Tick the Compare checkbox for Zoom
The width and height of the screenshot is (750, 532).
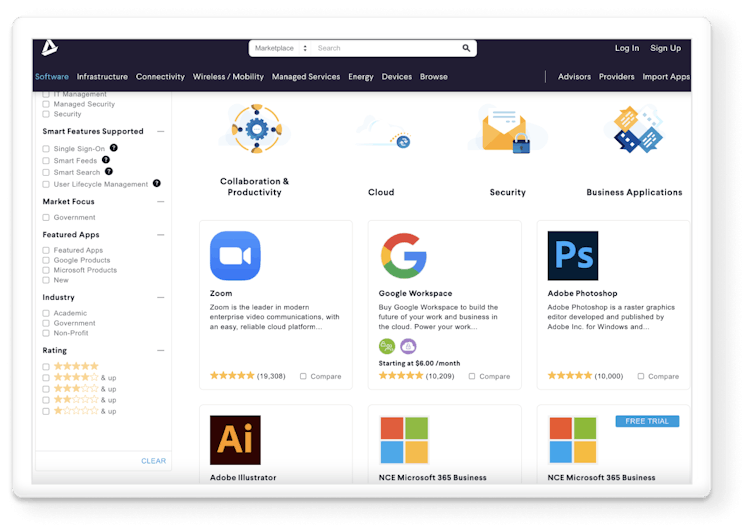305,377
